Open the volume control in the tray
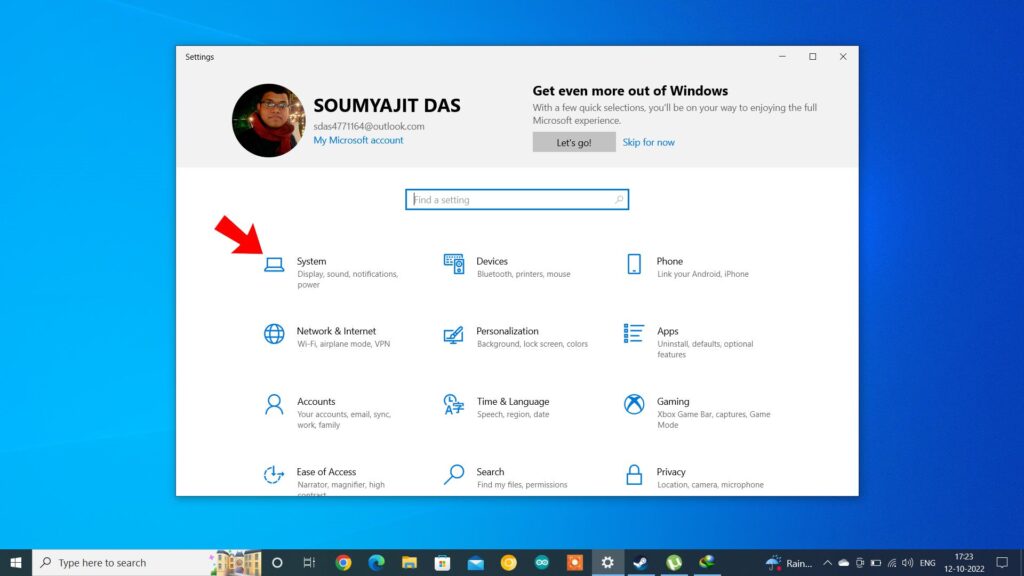Viewport: 1024px width, 576px height. click(907, 563)
